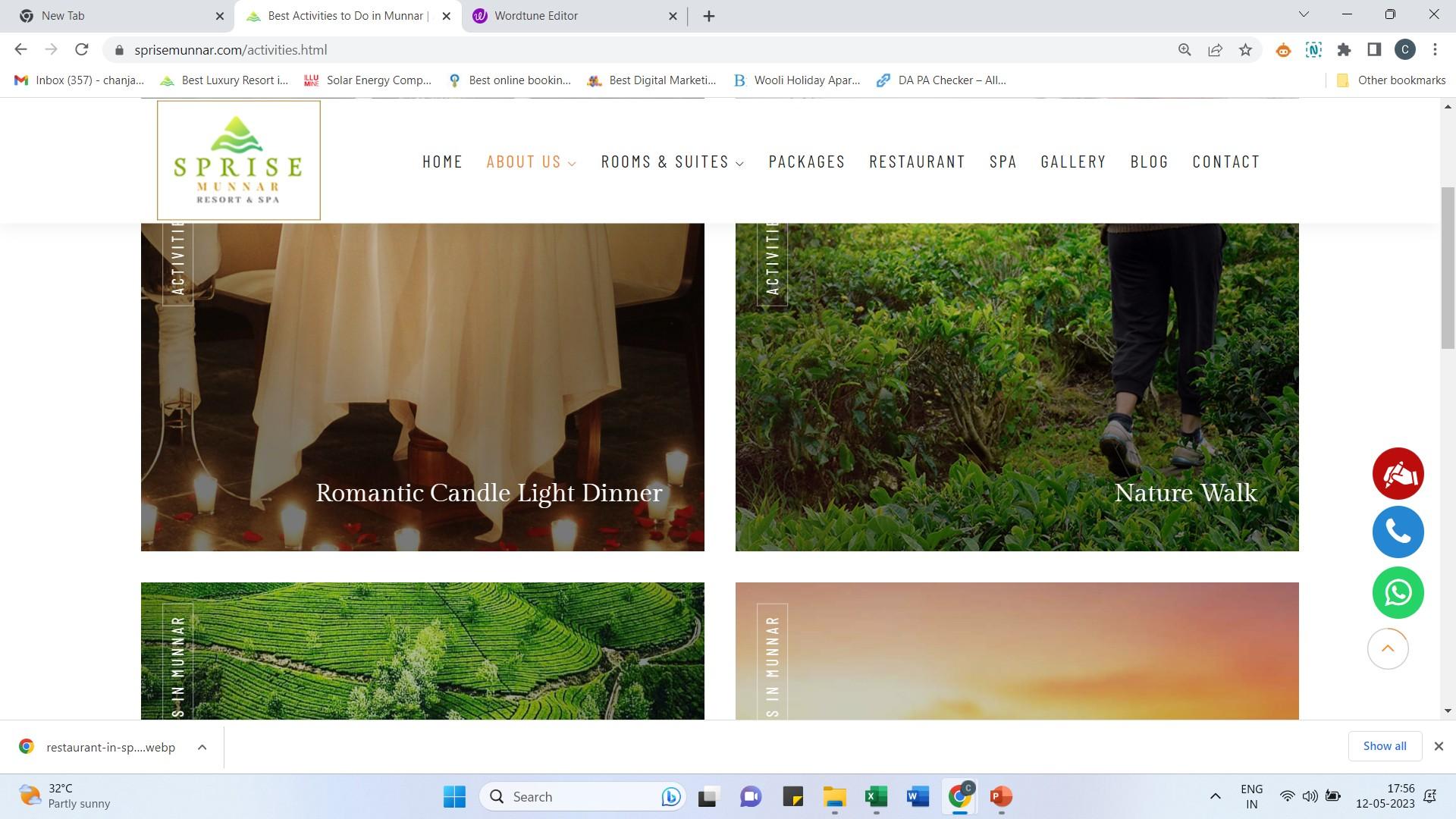1456x819 pixels.
Task: Expand the Rooms & Suites dropdown
Action: click(672, 162)
